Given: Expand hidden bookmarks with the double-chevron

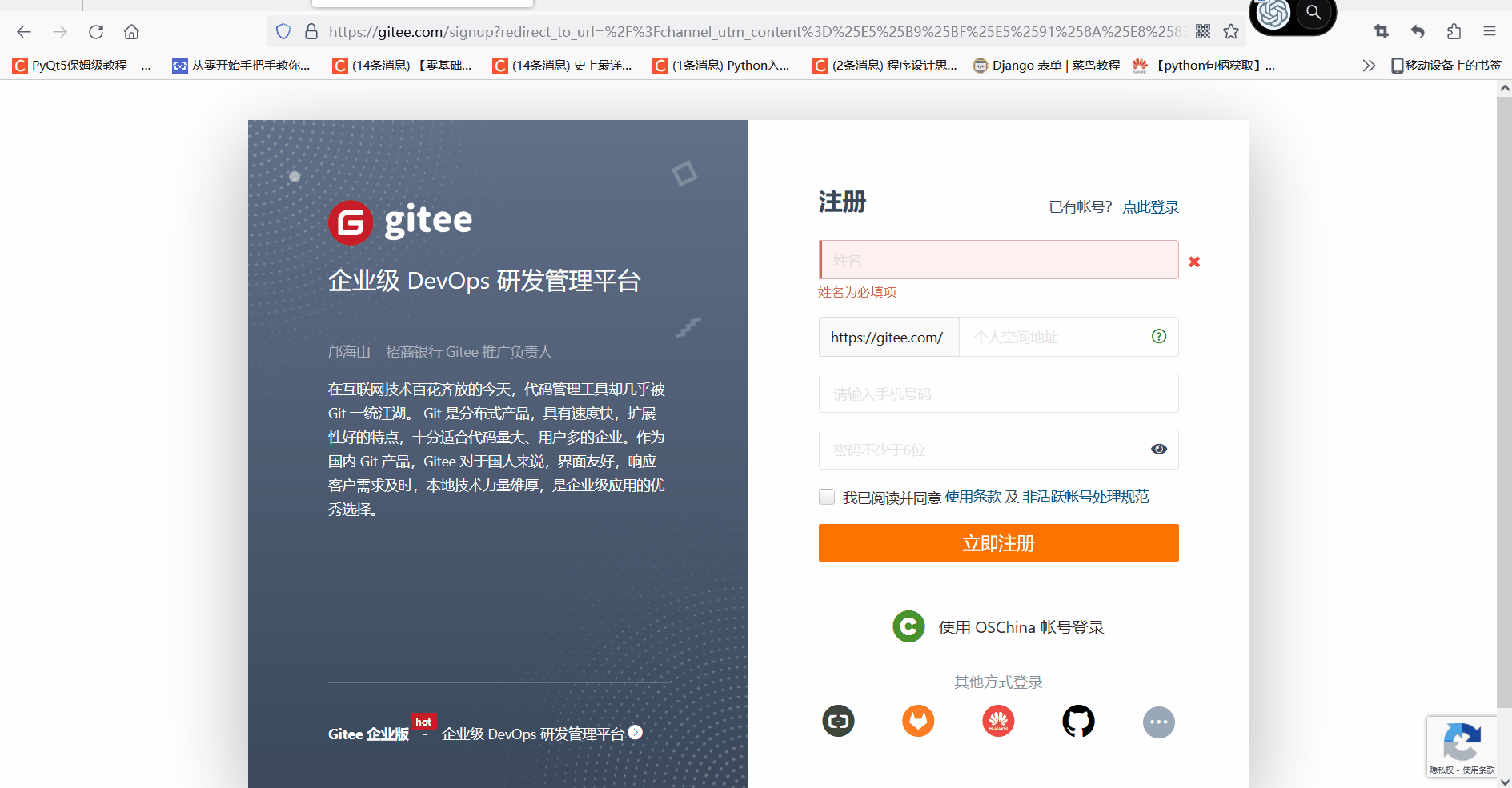Looking at the screenshot, I should (1369, 65).
